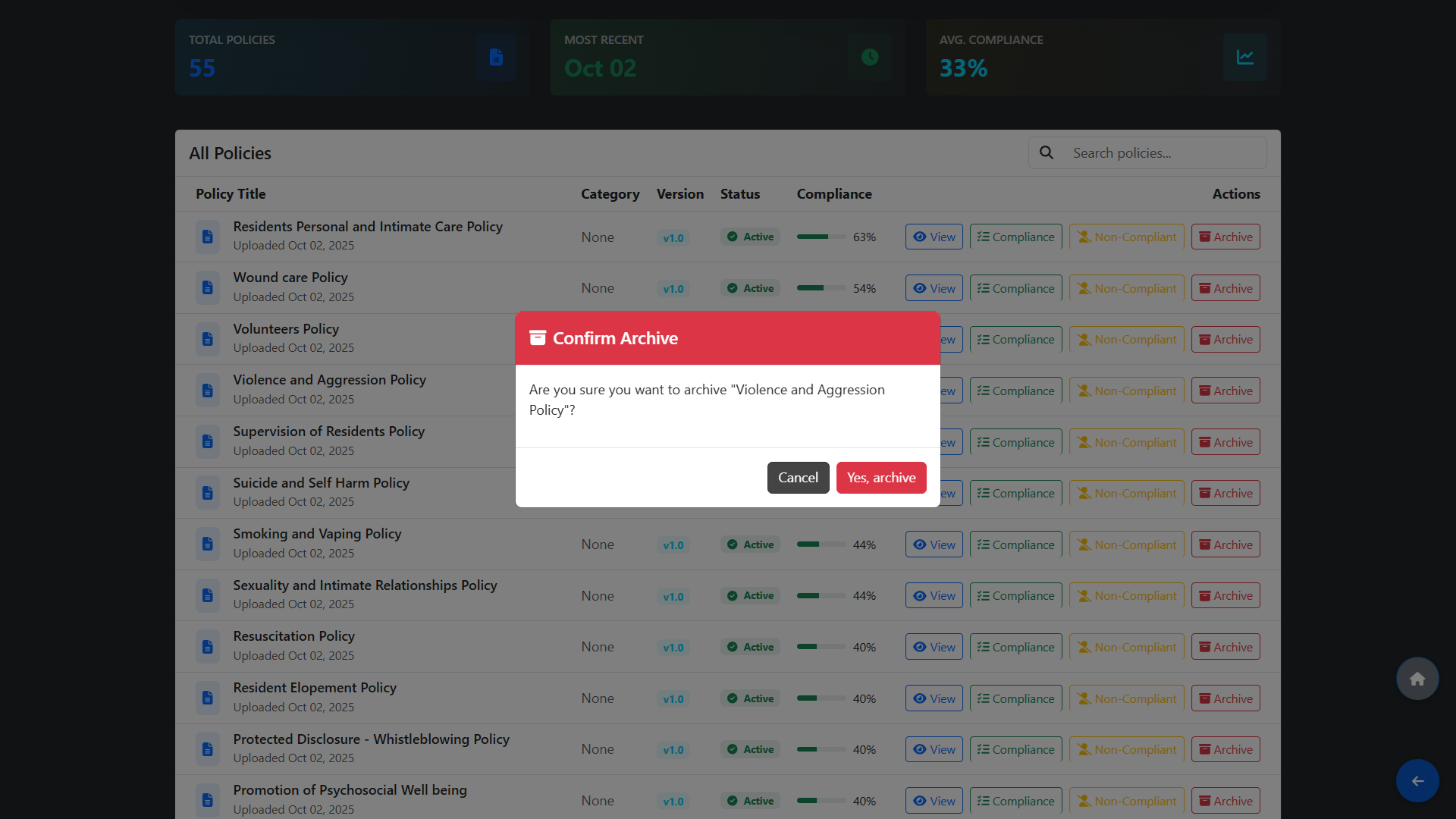Click Non-Compliant for Resident Elopement Policy
Viewport: 1456px width, 819px height.
pyautogui.click(x=1127, y=698)
